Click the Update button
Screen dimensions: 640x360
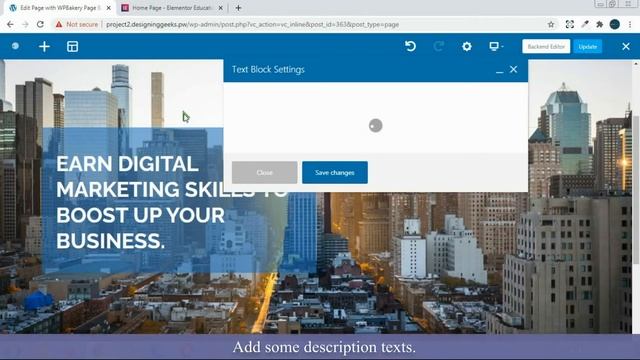coord(587,47)
